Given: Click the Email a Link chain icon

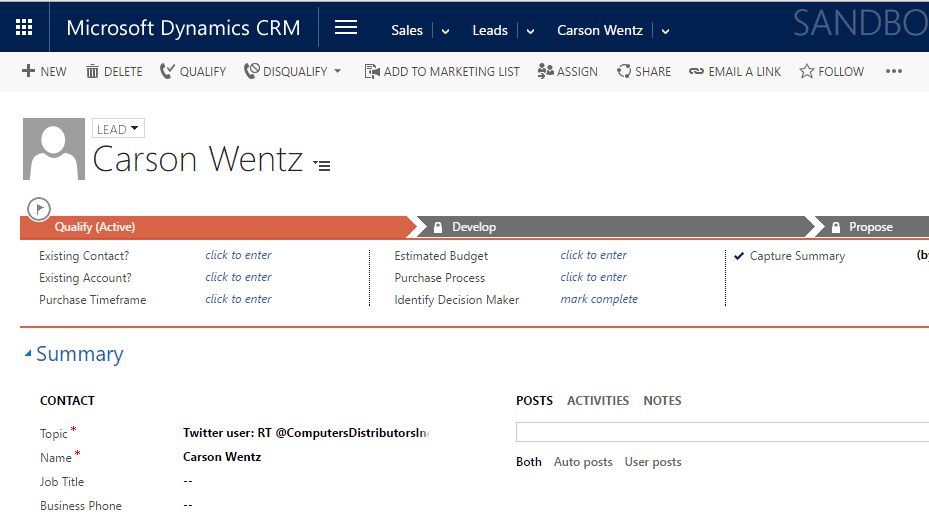Looking at the screenshot, I should click(696, 71).
